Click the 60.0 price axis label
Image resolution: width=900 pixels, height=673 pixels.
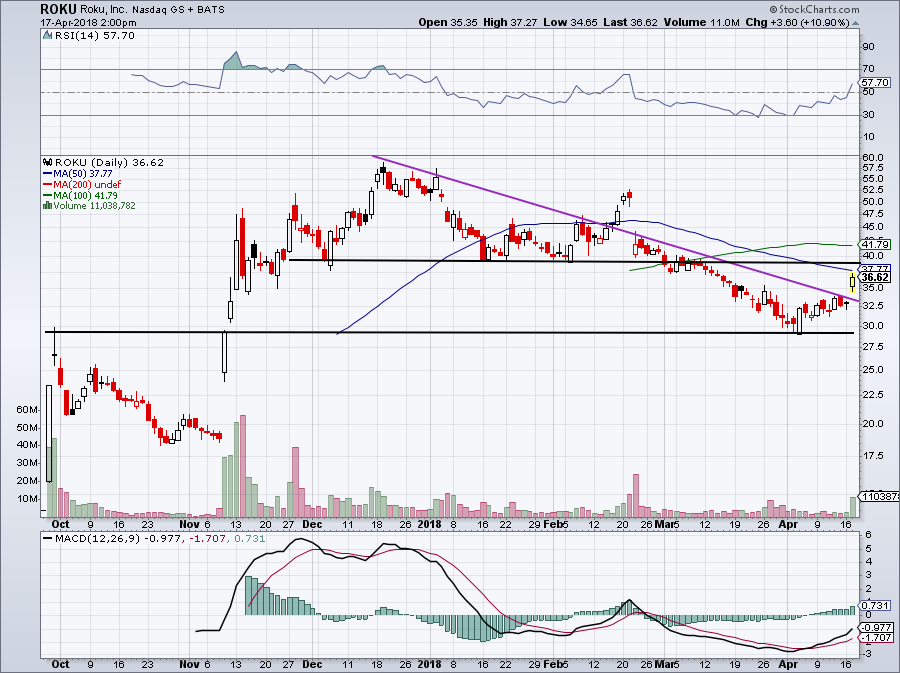point(872,158)
